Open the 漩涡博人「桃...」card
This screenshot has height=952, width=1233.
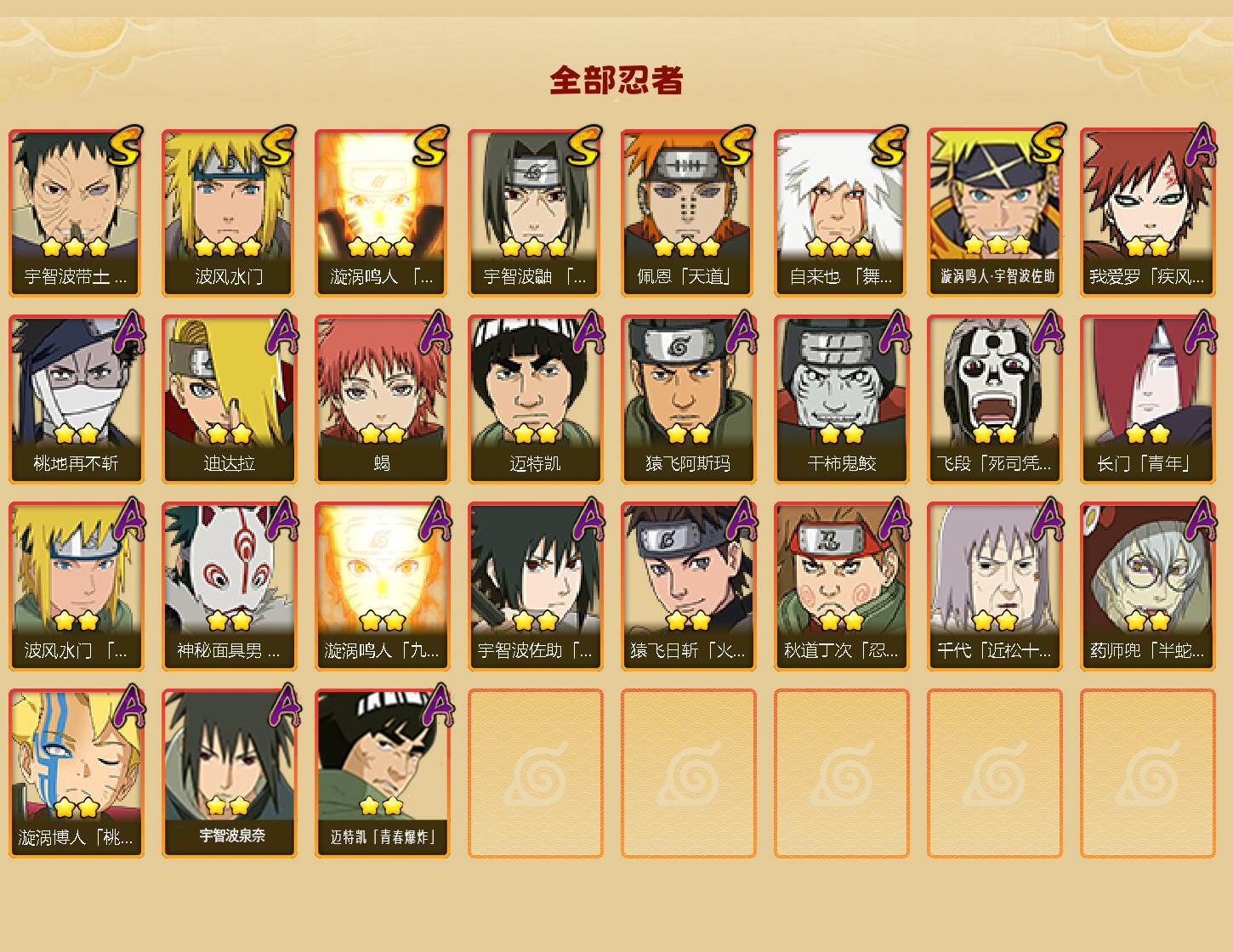point(76,773)
